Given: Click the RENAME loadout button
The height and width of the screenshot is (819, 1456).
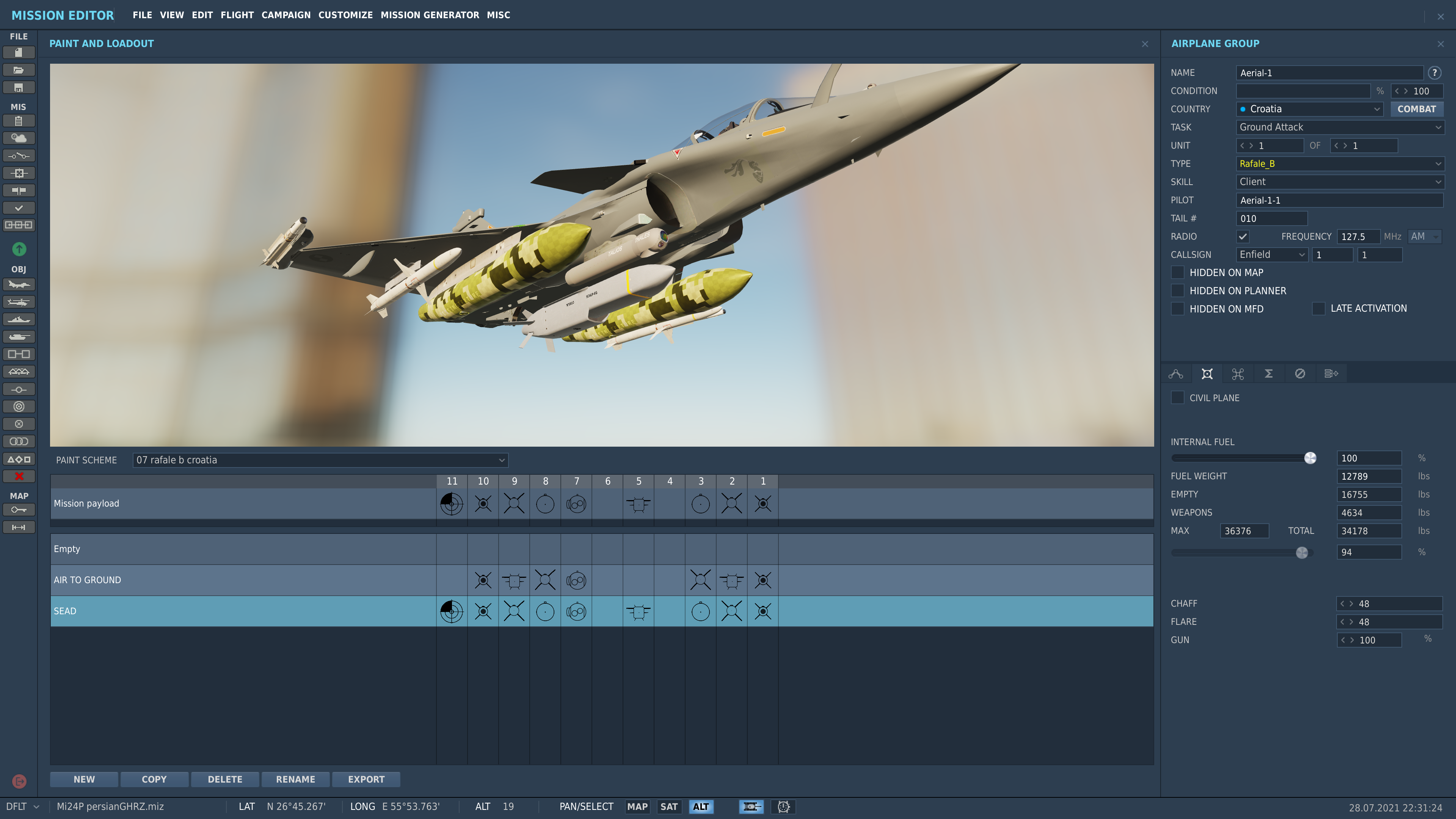Looking at the screenshot, I should pos(296,780).
